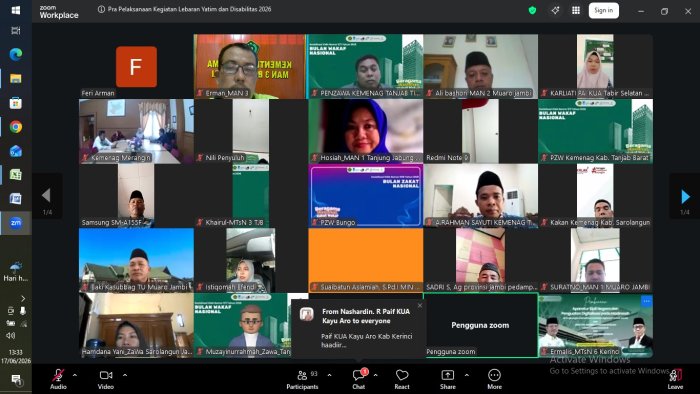This screenshot has height=394, width=700.
Task: Show hidden system tray icons chevron
Action: tap(23, 298)
